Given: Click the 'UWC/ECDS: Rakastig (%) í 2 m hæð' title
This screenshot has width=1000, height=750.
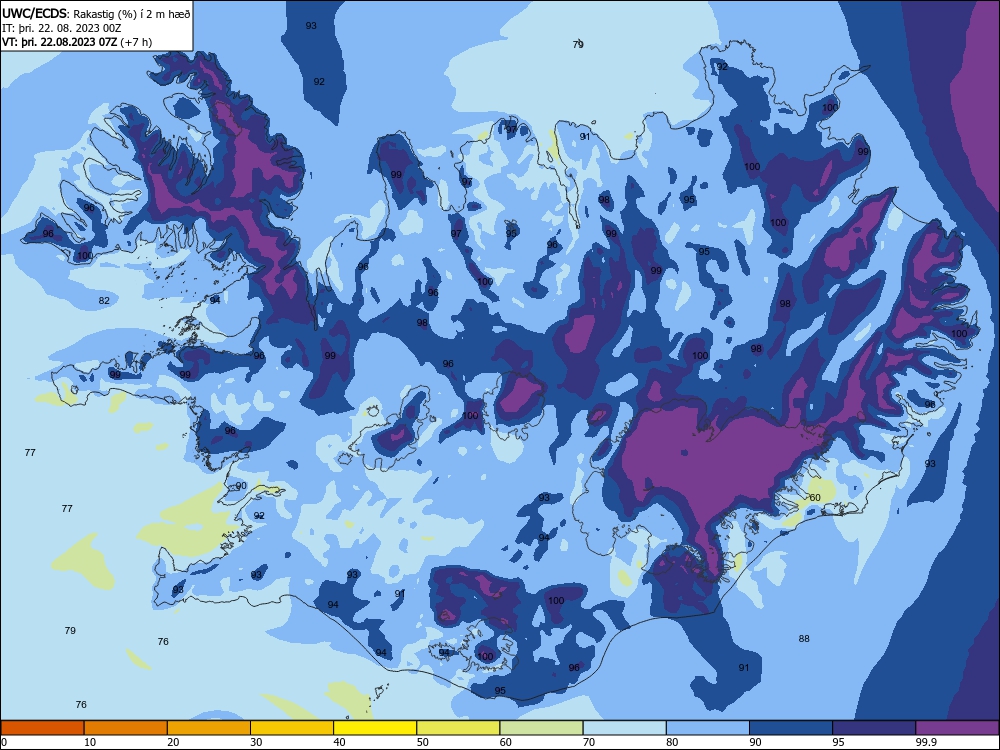Looking at the screenshot, I should click(x=96, y=13).
